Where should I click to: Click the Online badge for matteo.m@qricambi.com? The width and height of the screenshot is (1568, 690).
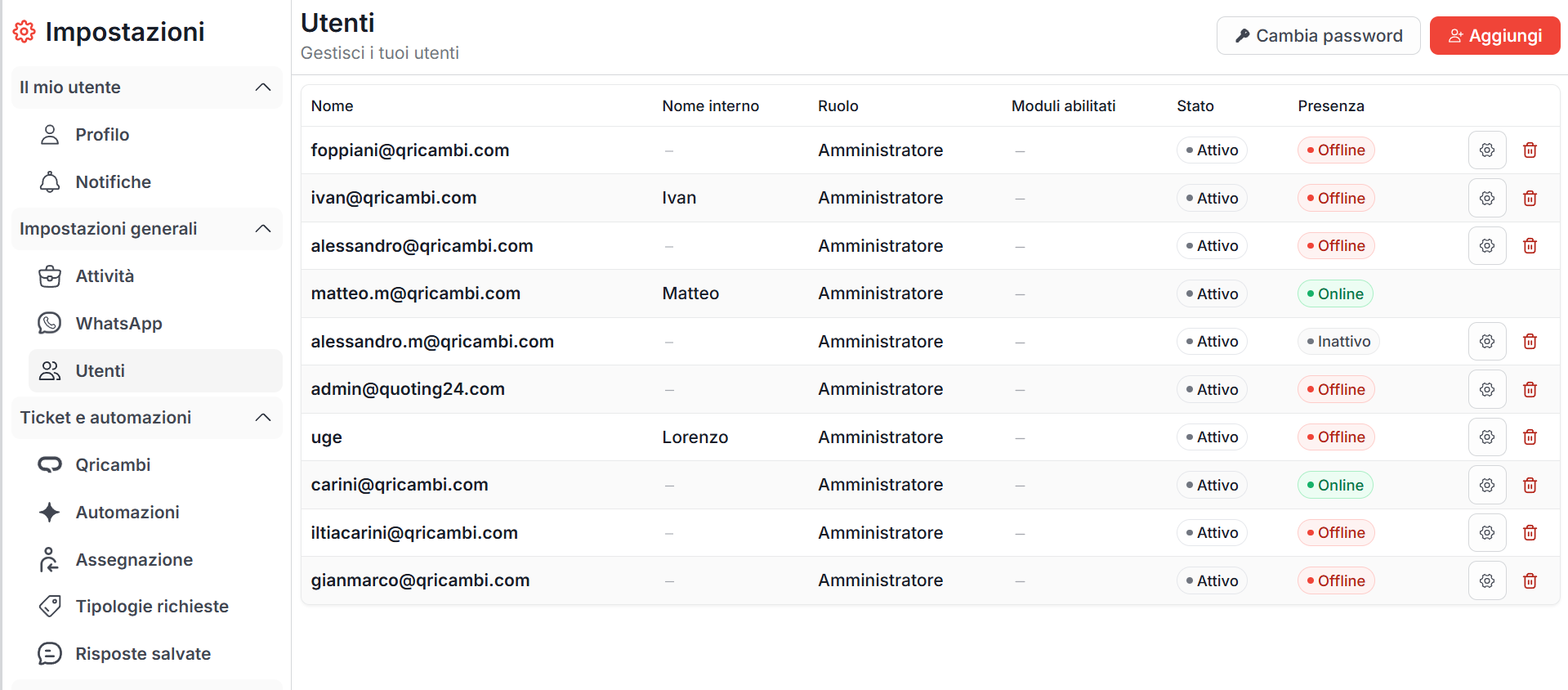tap(1334, 294)
